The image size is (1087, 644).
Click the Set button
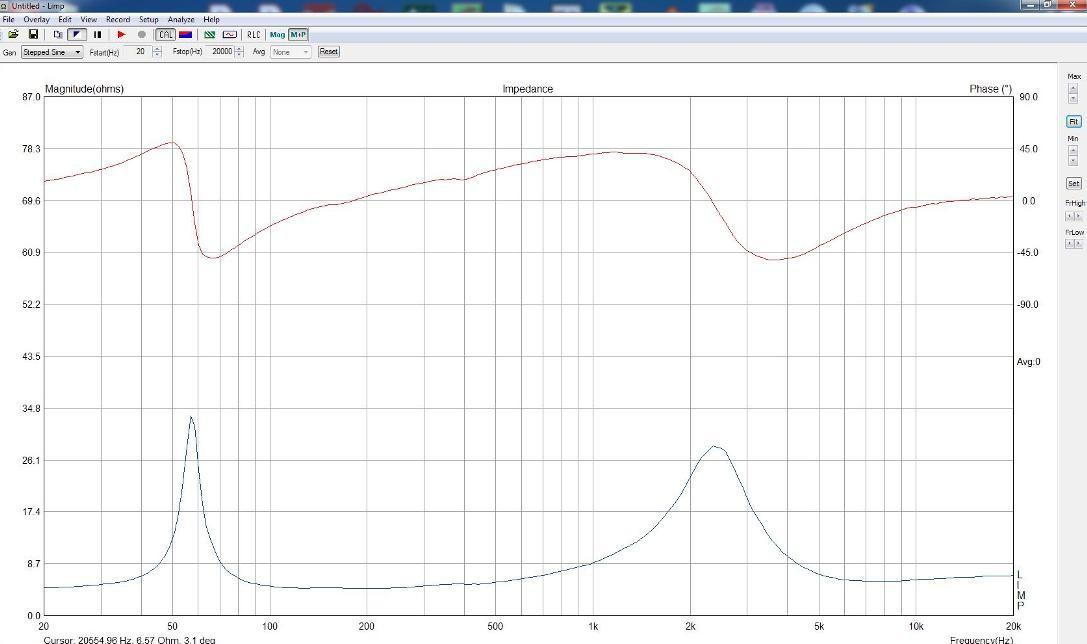[x=1074, y=184]
